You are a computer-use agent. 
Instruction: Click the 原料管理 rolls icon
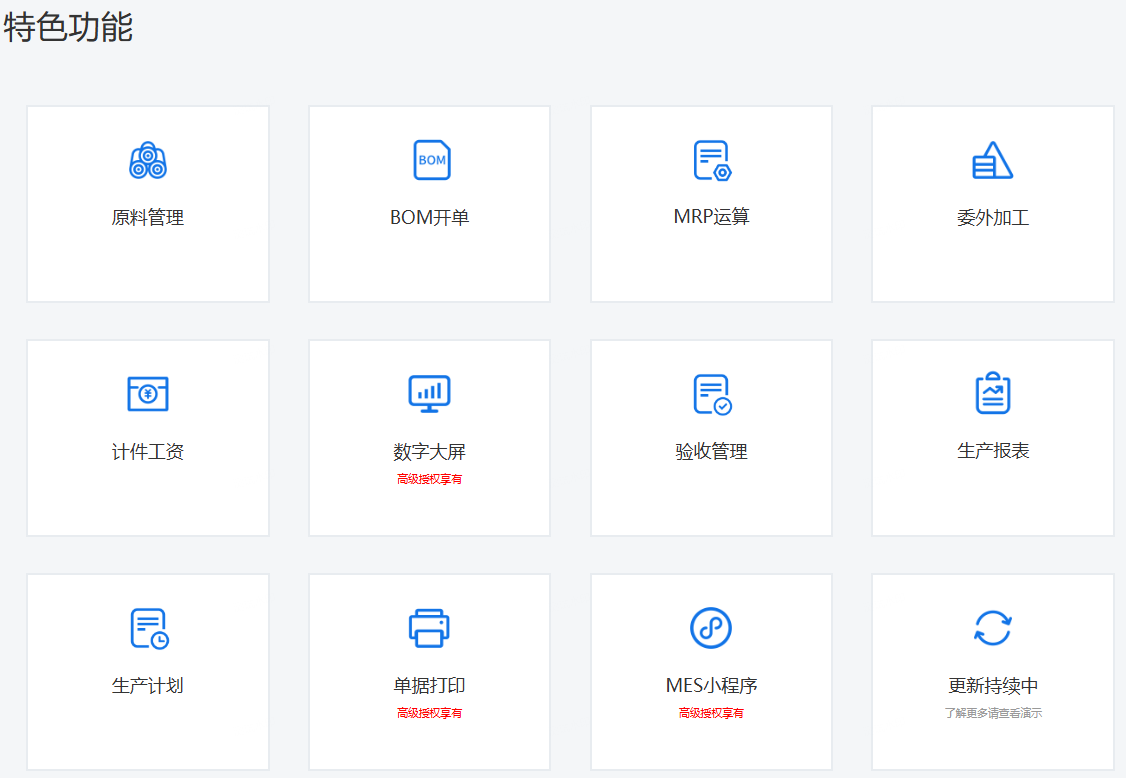148,160
